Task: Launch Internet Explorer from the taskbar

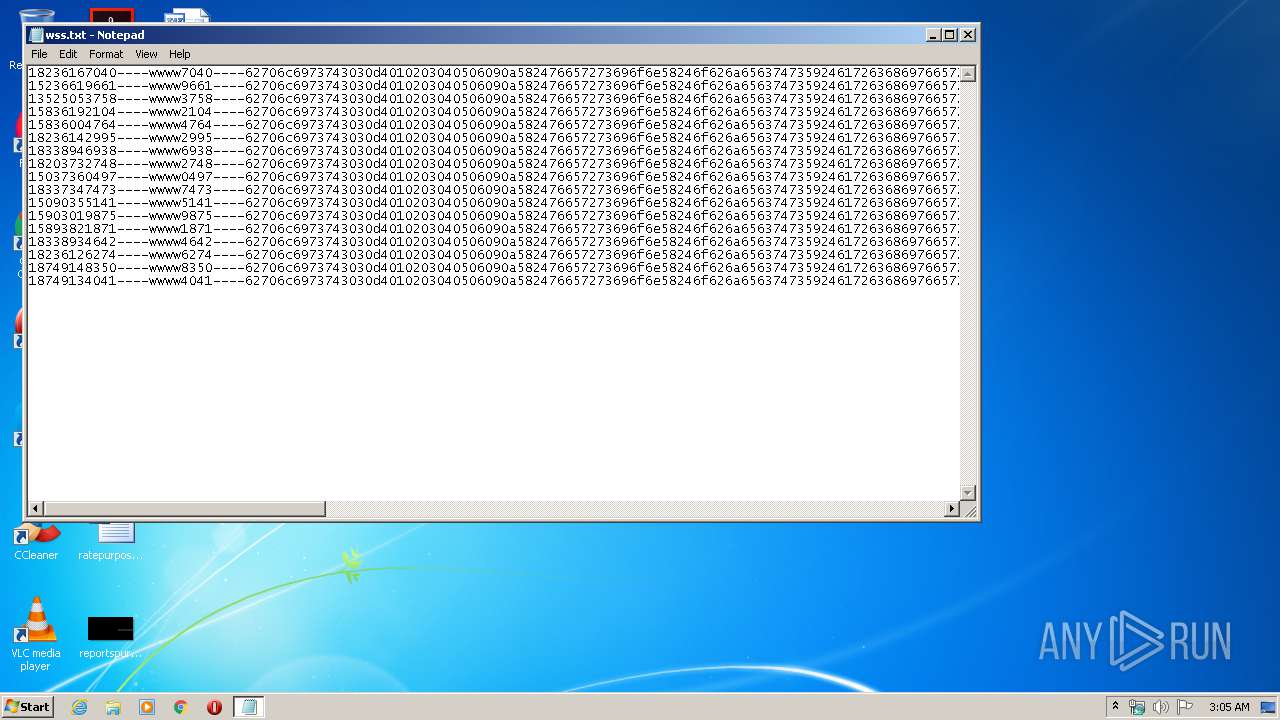Action: [79, 707]
